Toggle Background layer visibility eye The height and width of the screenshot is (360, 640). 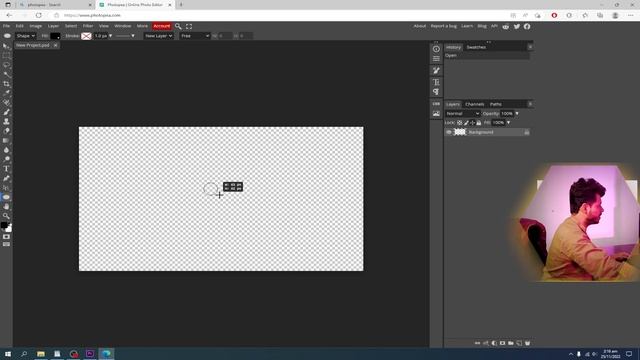coord(449,132)
